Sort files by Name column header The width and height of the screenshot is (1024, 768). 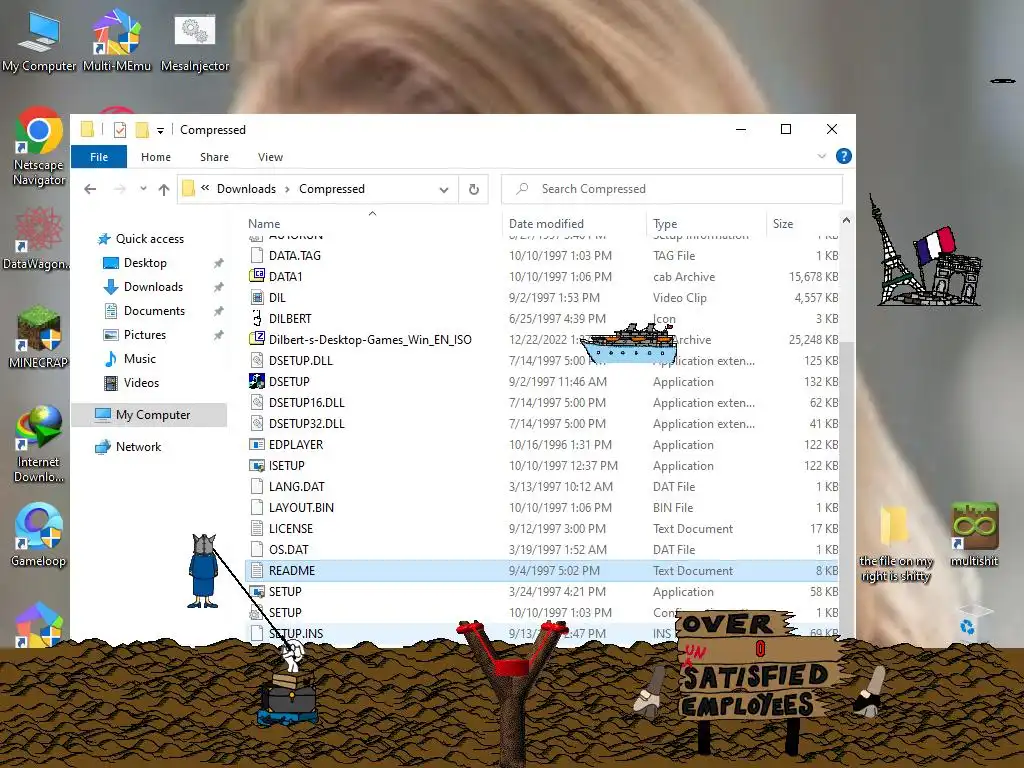pos(264,223)
